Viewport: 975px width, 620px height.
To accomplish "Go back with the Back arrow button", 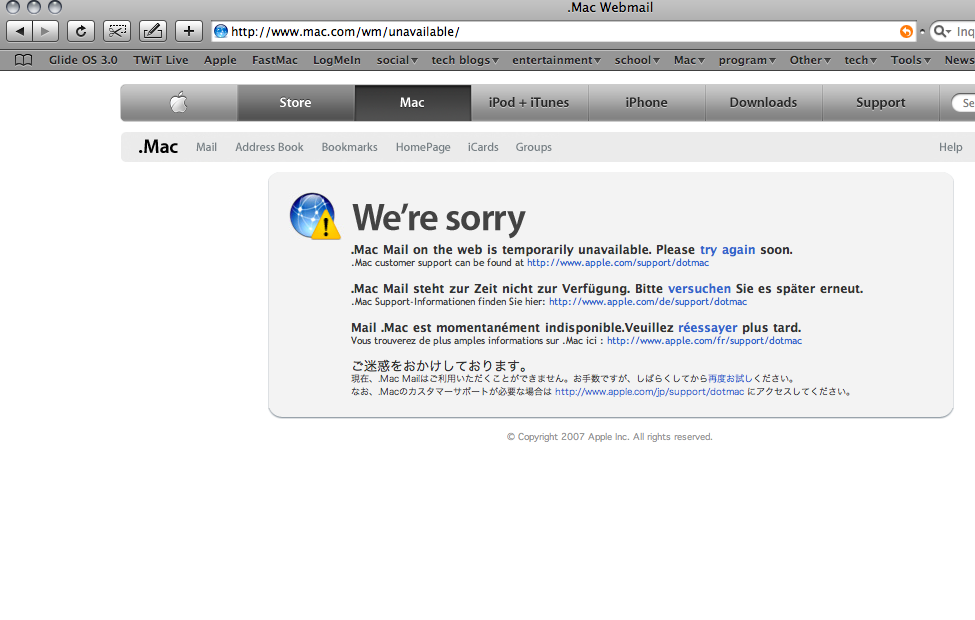I will 19,31.
